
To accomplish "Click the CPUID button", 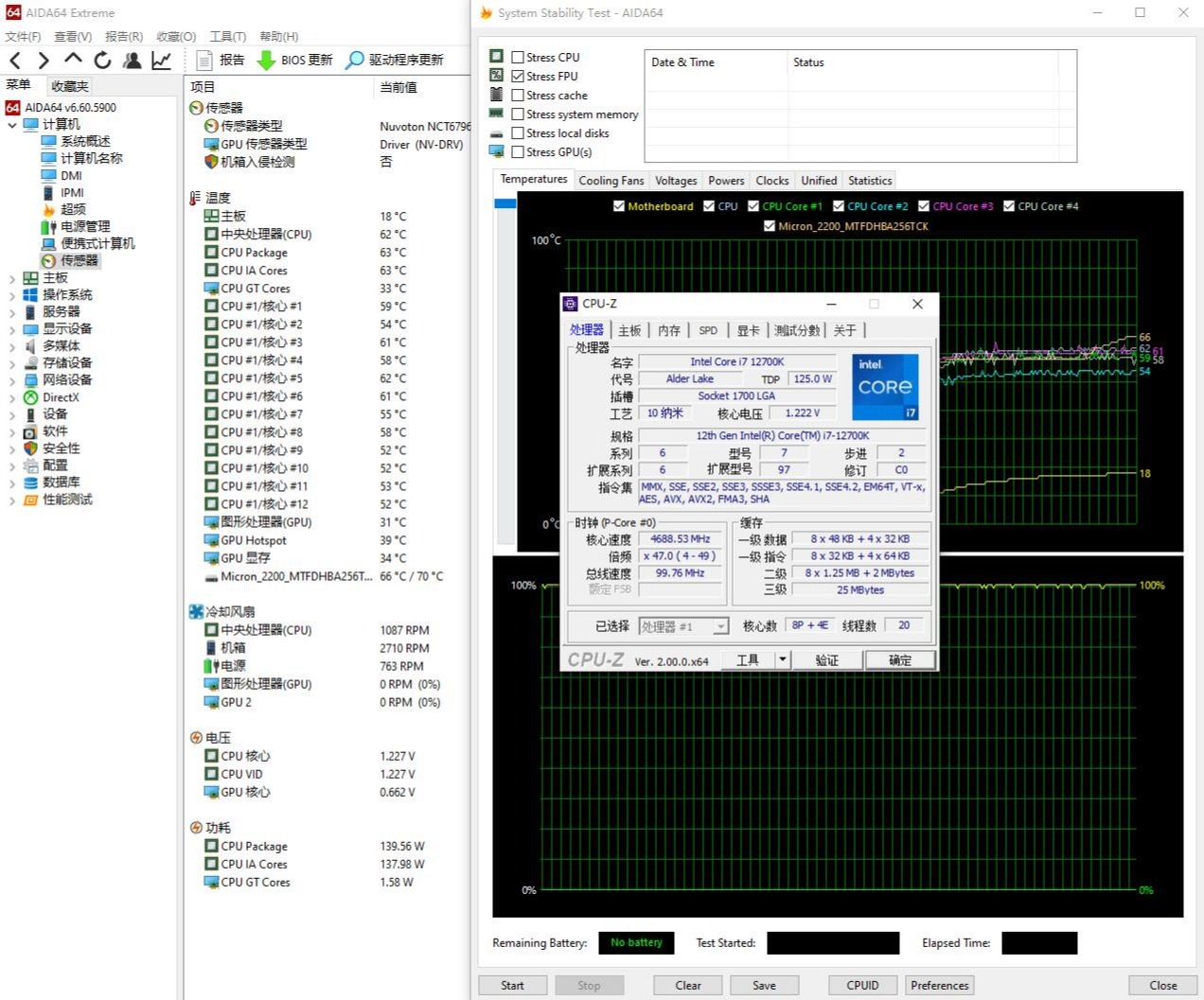I will point(862,985).
